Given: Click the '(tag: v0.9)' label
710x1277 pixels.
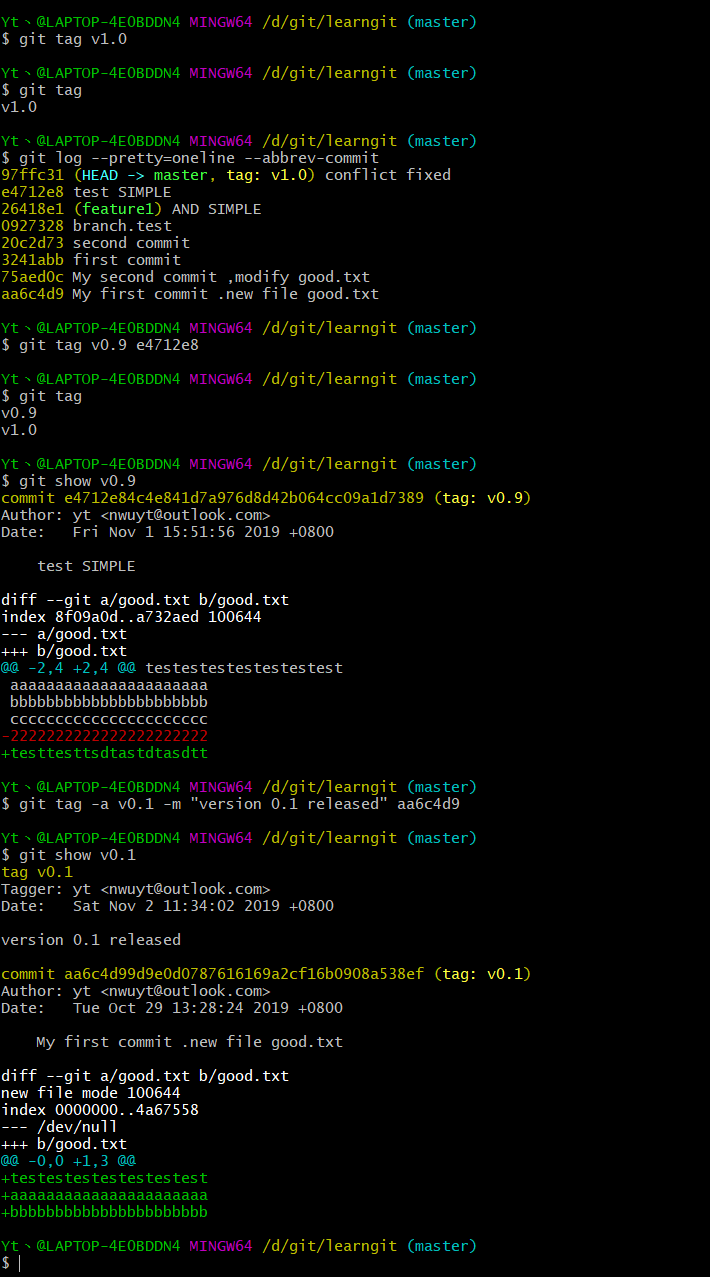Looking at the screenshot, I should point(482,498).
